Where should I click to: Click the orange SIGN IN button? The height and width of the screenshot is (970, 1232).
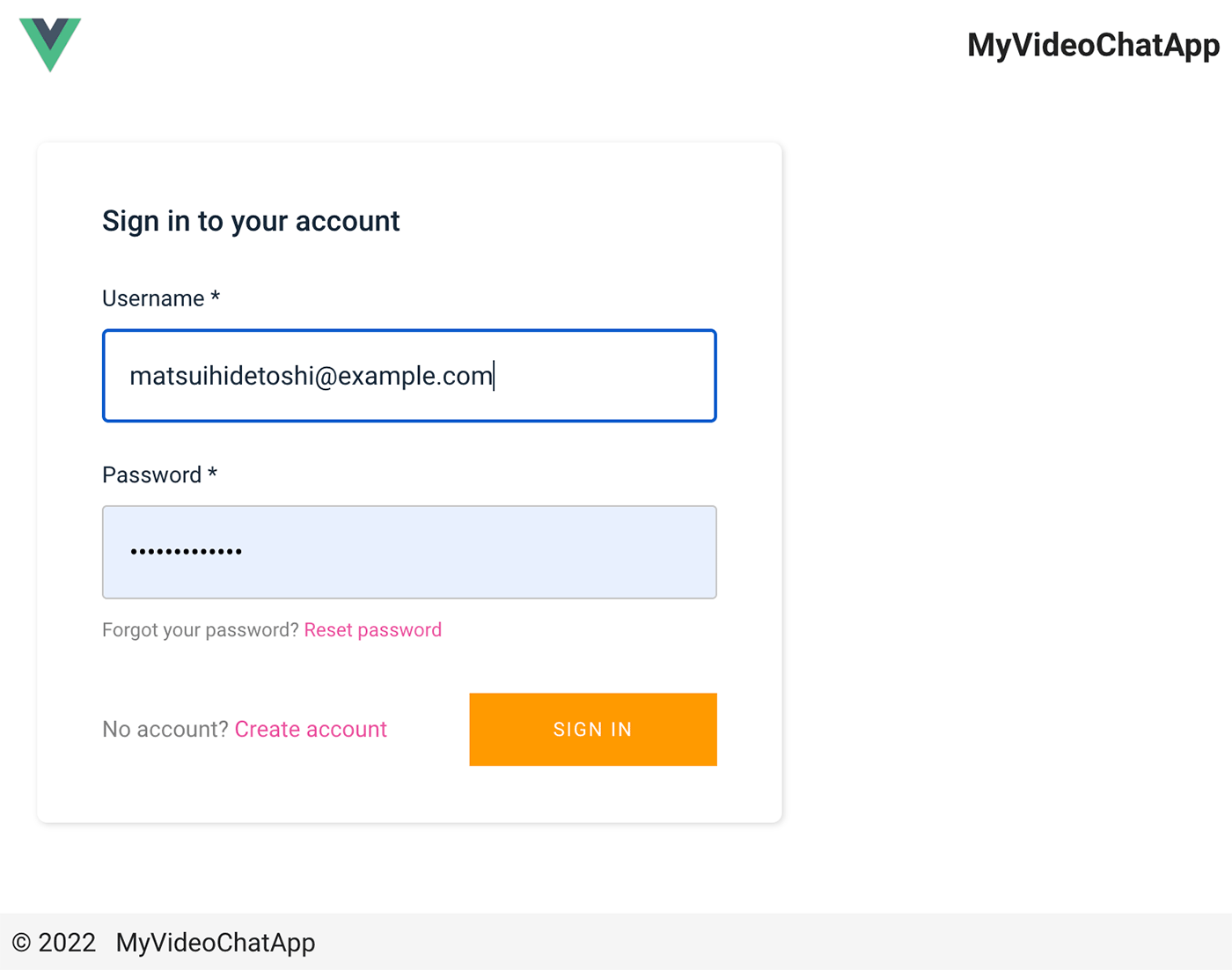(x=593, y=729)
